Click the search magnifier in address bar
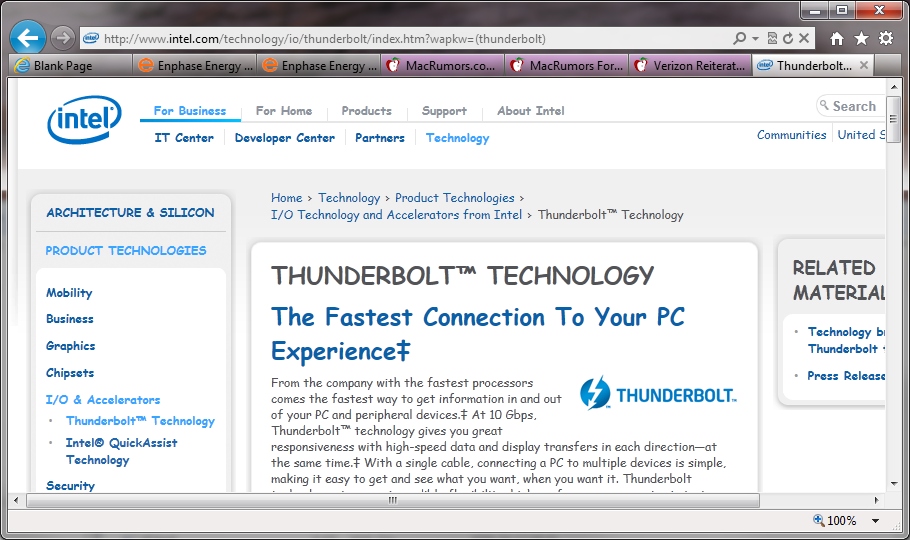910x540 pixels. click(x=739, y=38)
